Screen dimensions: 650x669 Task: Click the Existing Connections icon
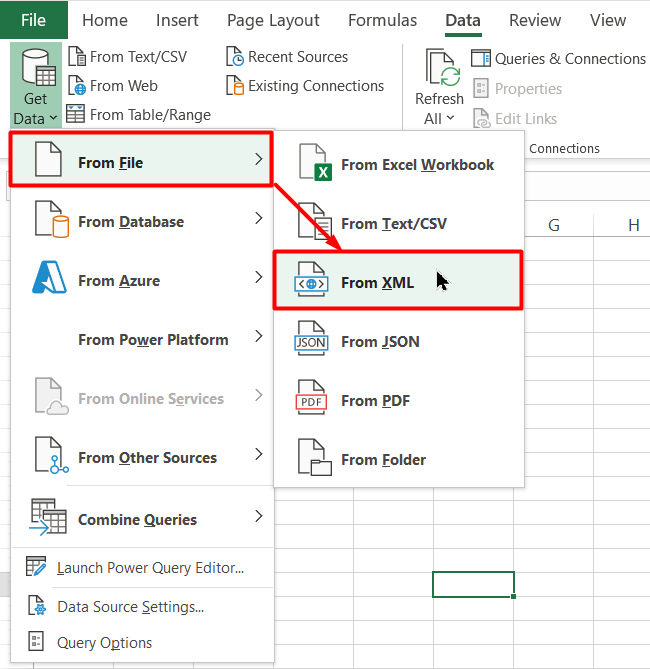click(235, 85)
